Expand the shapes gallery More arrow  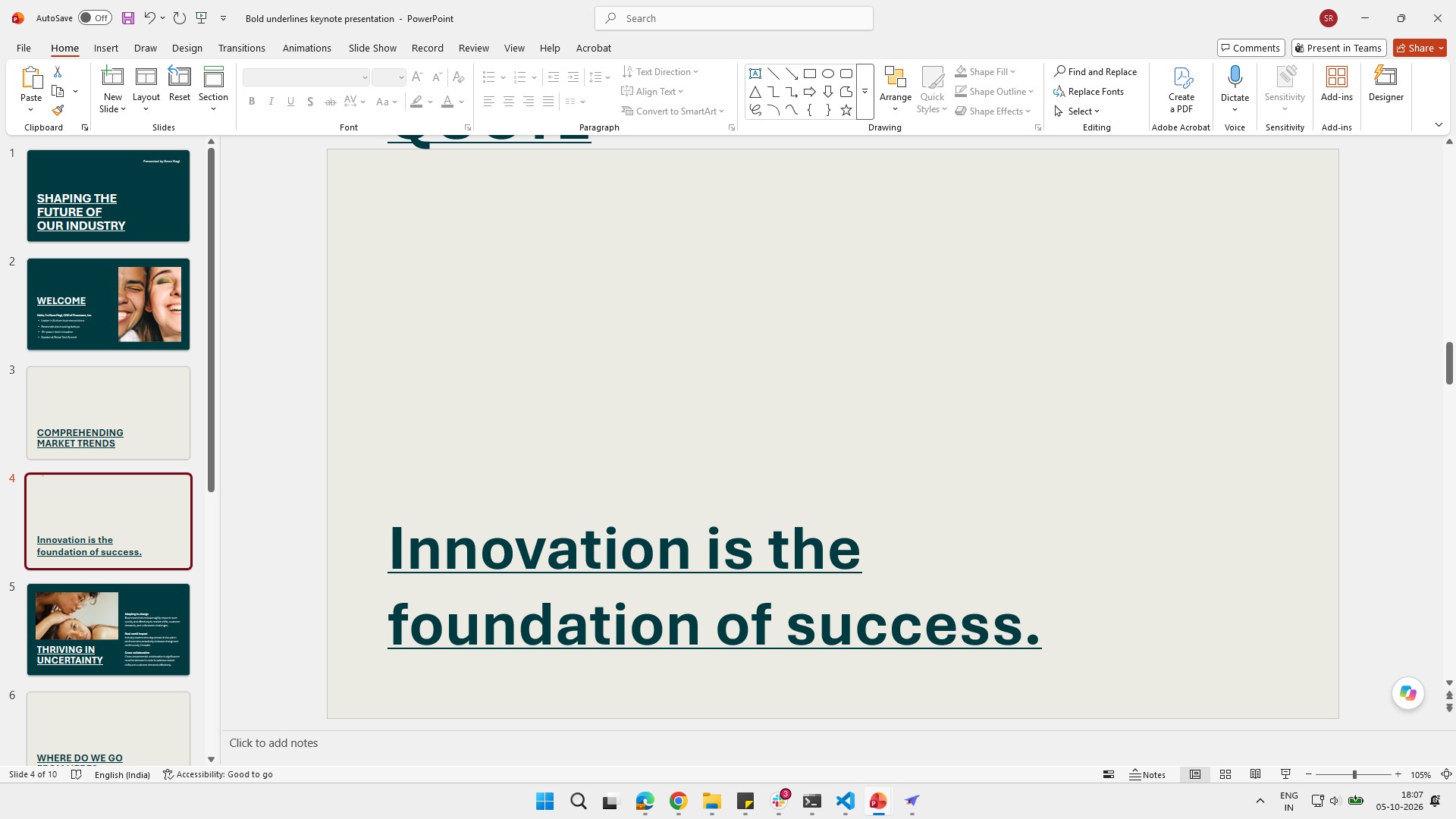[x=865, y=92]
